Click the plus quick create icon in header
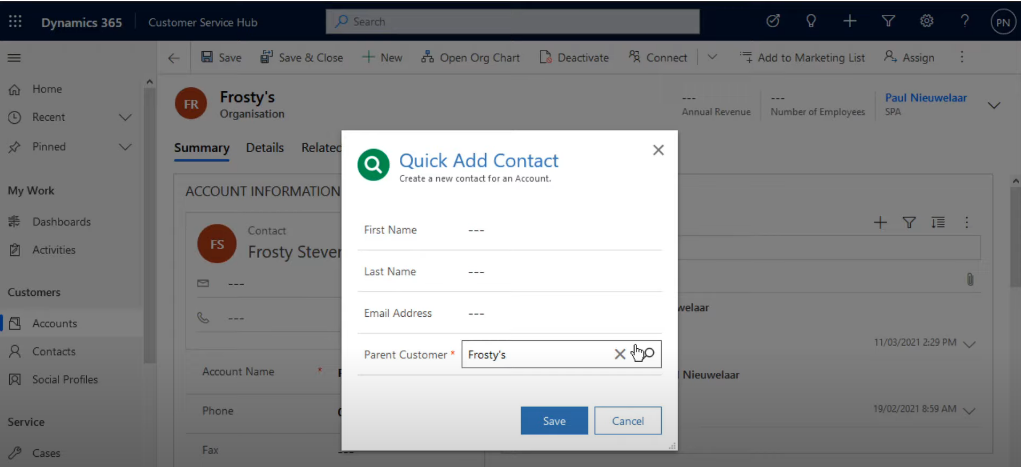 850,21
